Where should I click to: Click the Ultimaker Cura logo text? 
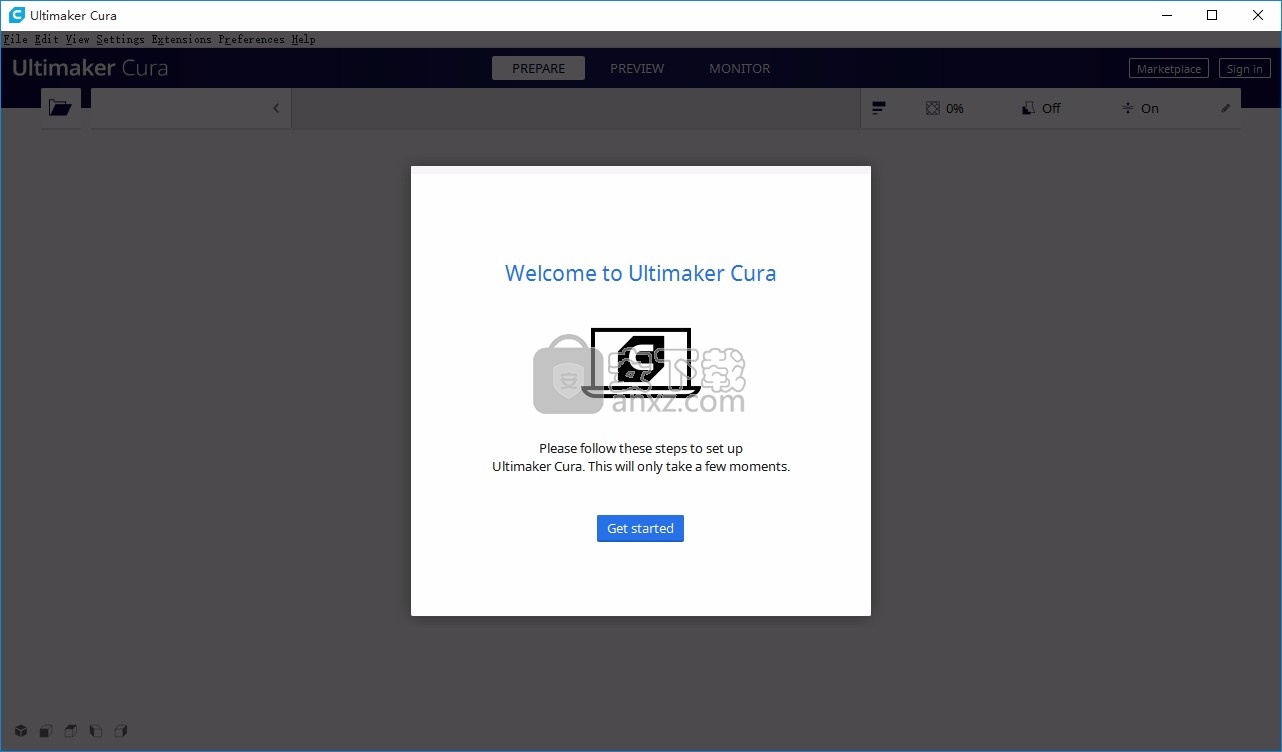tap(90, 68)
